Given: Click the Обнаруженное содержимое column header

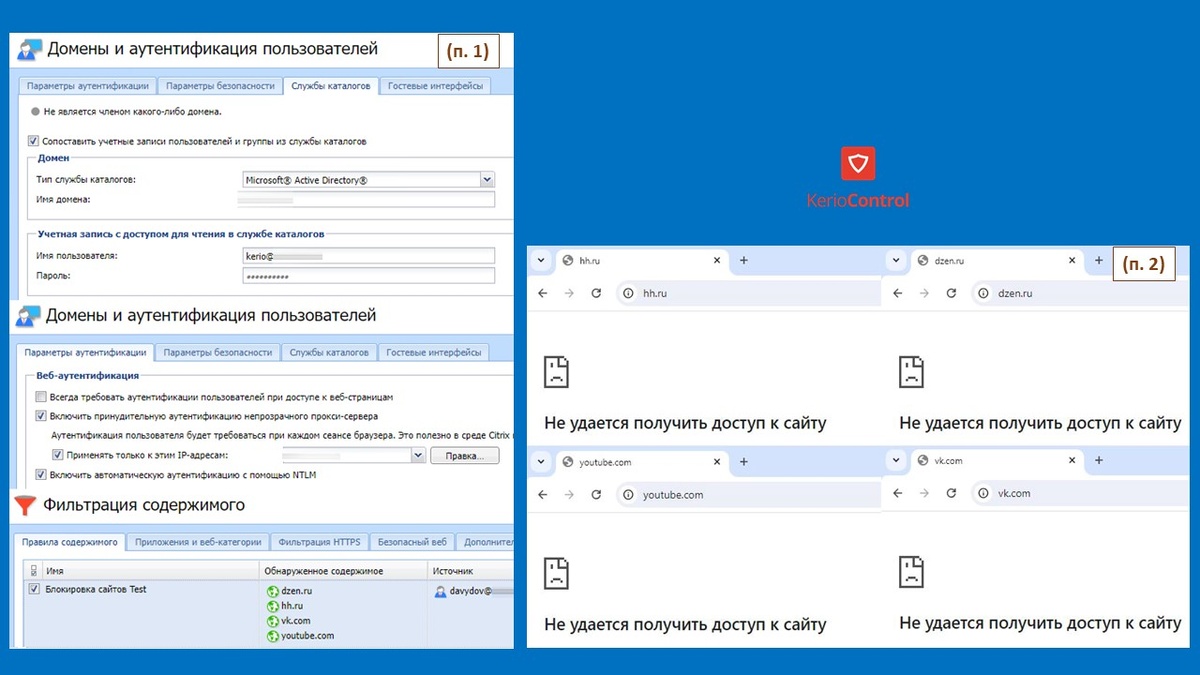Looking at the screenshot, I should pos(344,570).
